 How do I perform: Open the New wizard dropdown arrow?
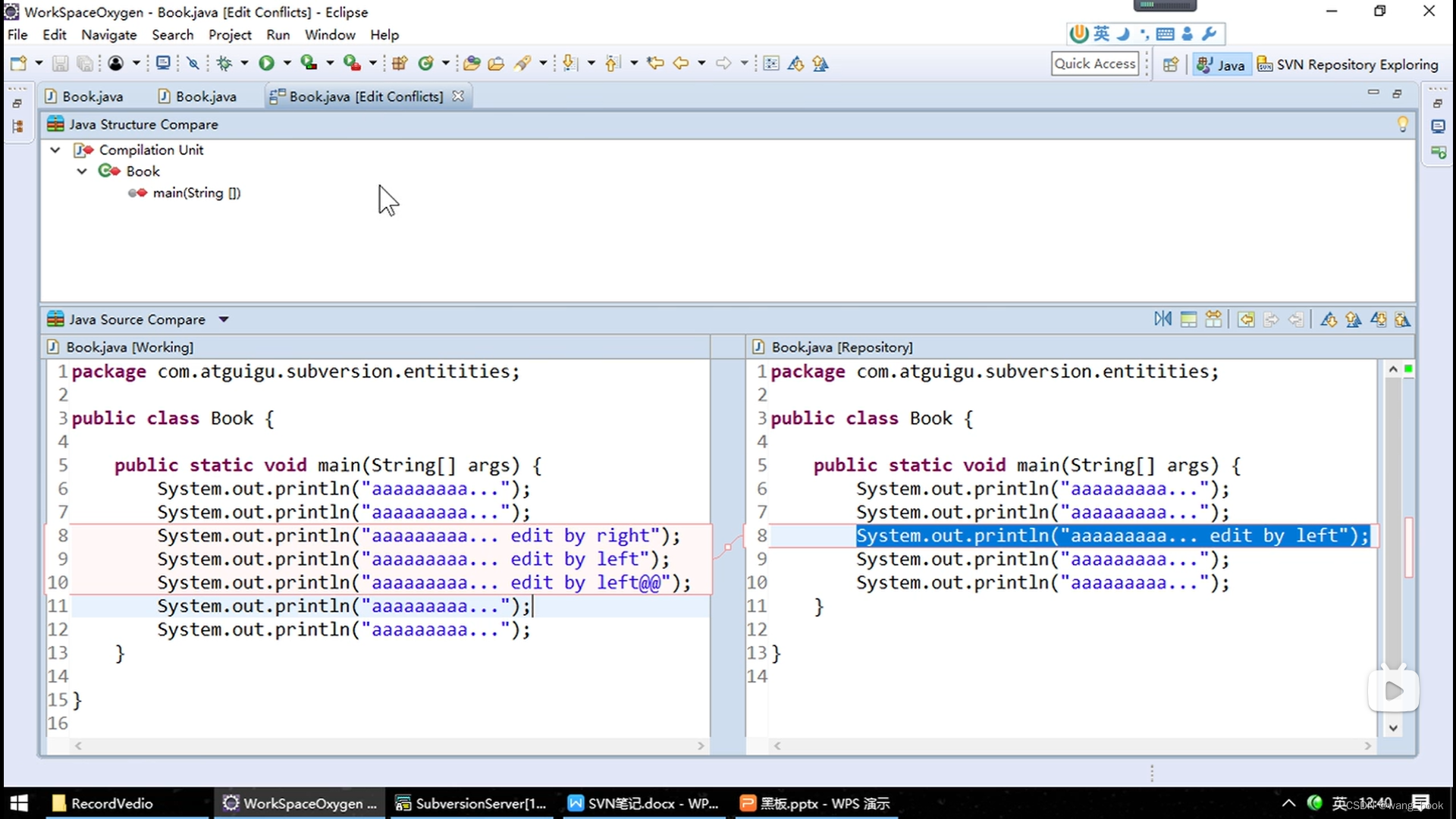pyautogui.click(x=39, y=64)
